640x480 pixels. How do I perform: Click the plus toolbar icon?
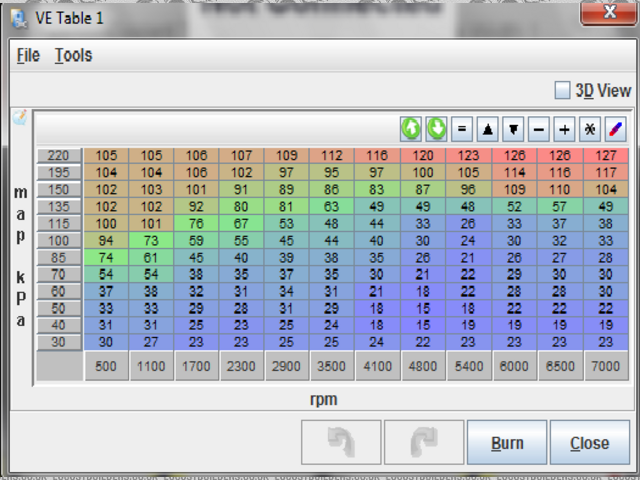pos(564,129)
